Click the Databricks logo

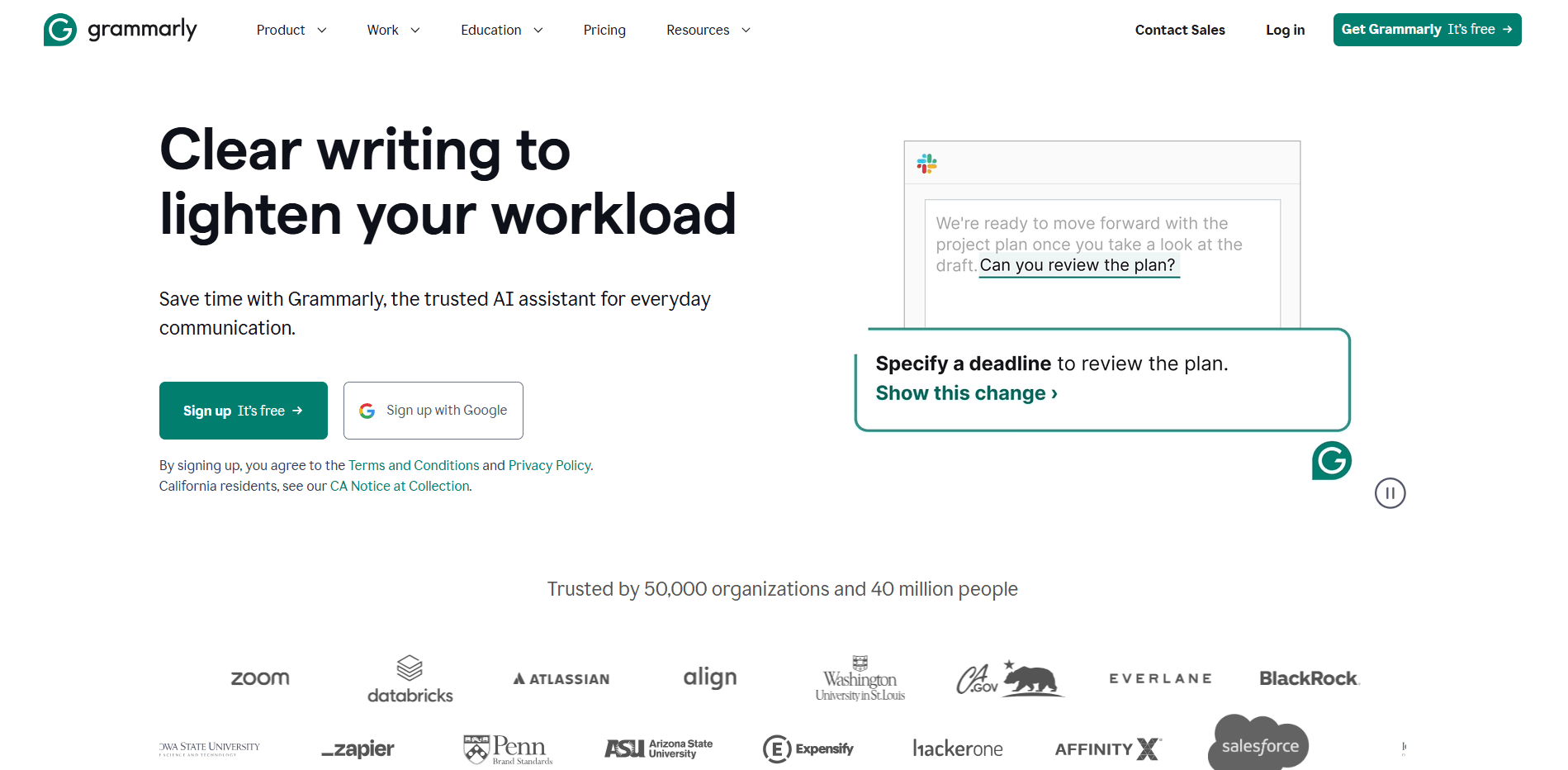point(410,677)
